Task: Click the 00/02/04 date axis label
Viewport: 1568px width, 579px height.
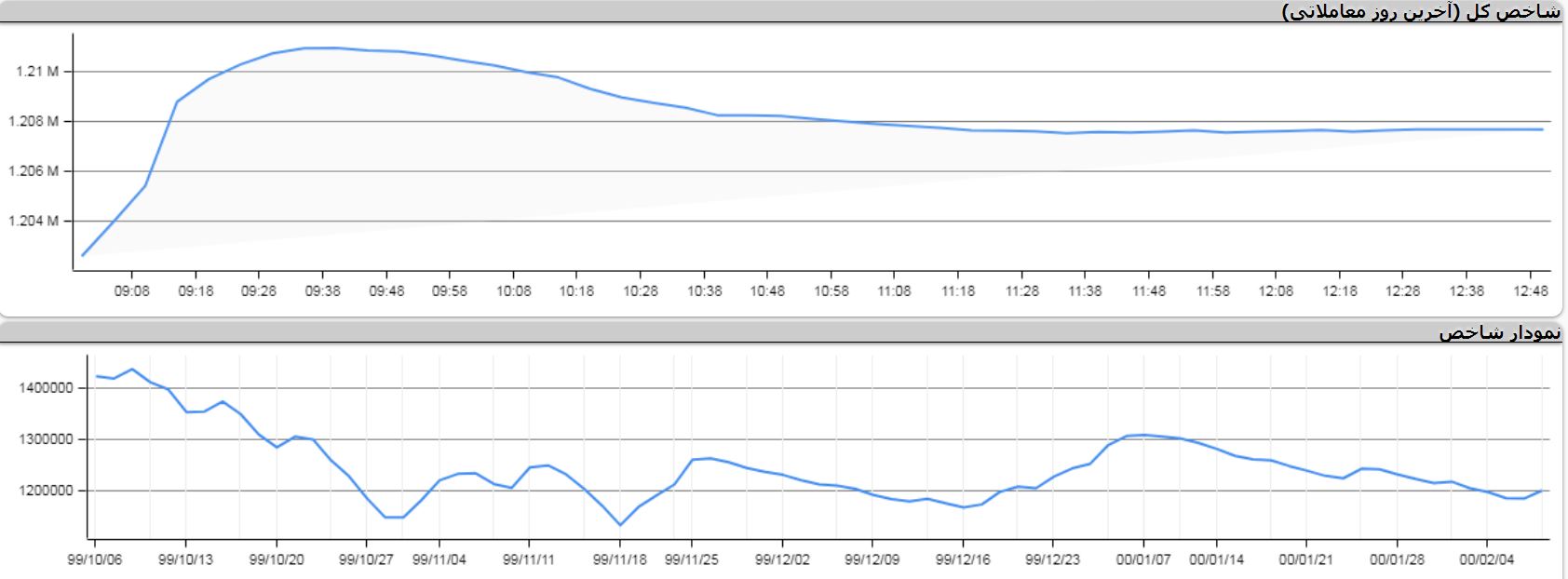Action: [1486, 559]
